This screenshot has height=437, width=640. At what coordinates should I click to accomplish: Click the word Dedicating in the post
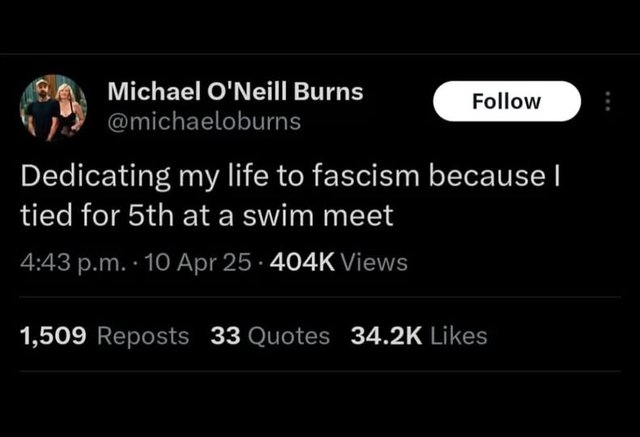[x=96, y=177]
